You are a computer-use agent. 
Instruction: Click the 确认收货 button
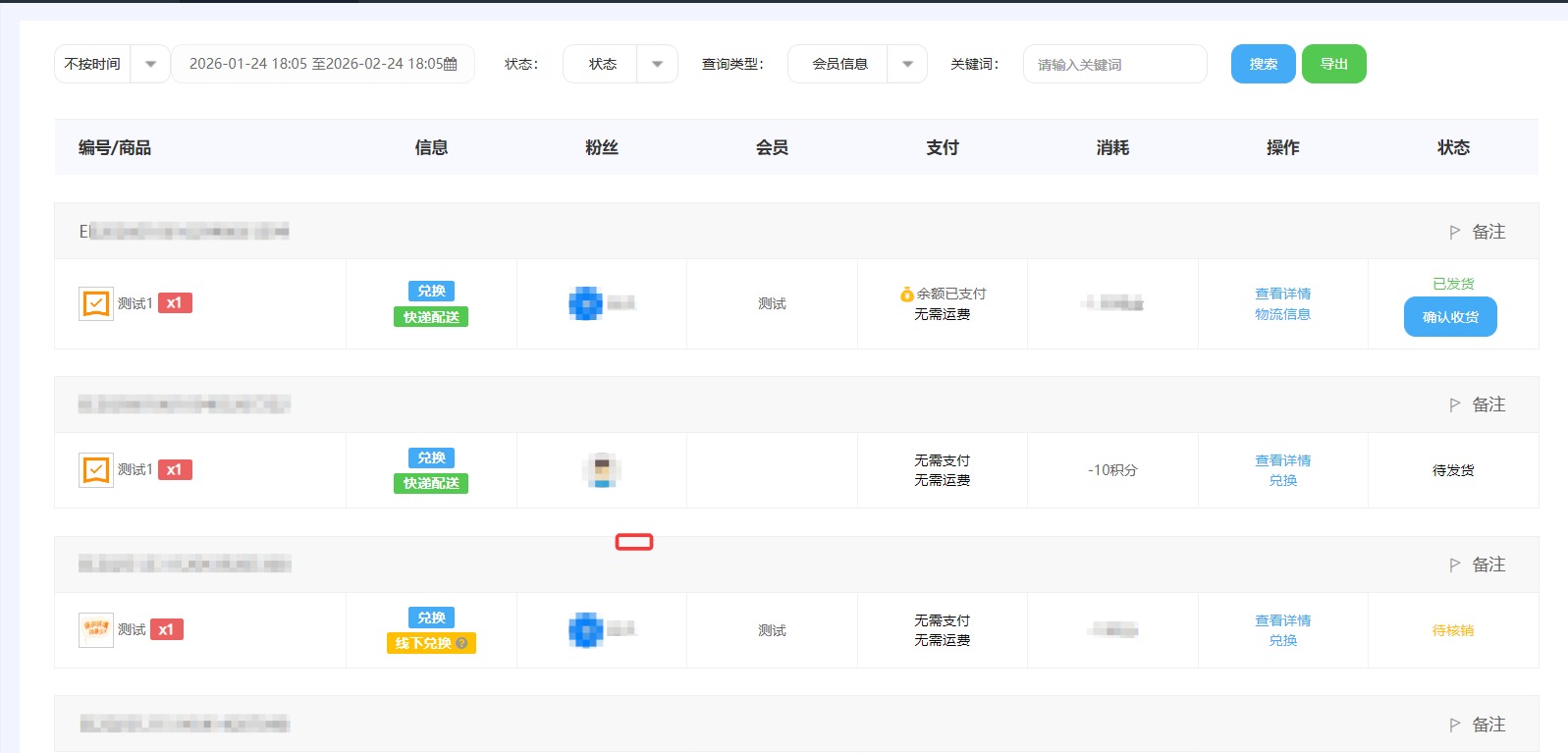pyautogui.click(x=1450, y=317)
